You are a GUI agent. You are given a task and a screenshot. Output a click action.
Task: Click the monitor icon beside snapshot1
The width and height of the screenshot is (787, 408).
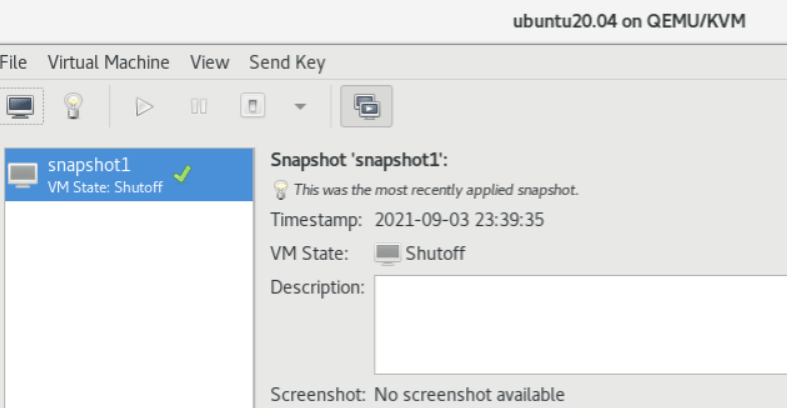[x=24, y=176]
